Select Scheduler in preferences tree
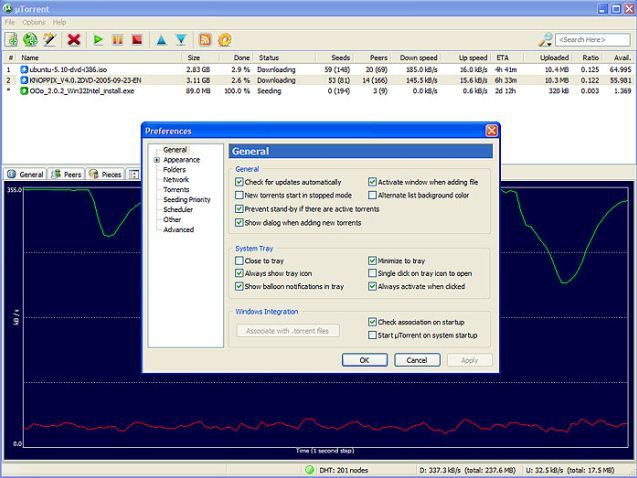 click(x=178, y=210)
